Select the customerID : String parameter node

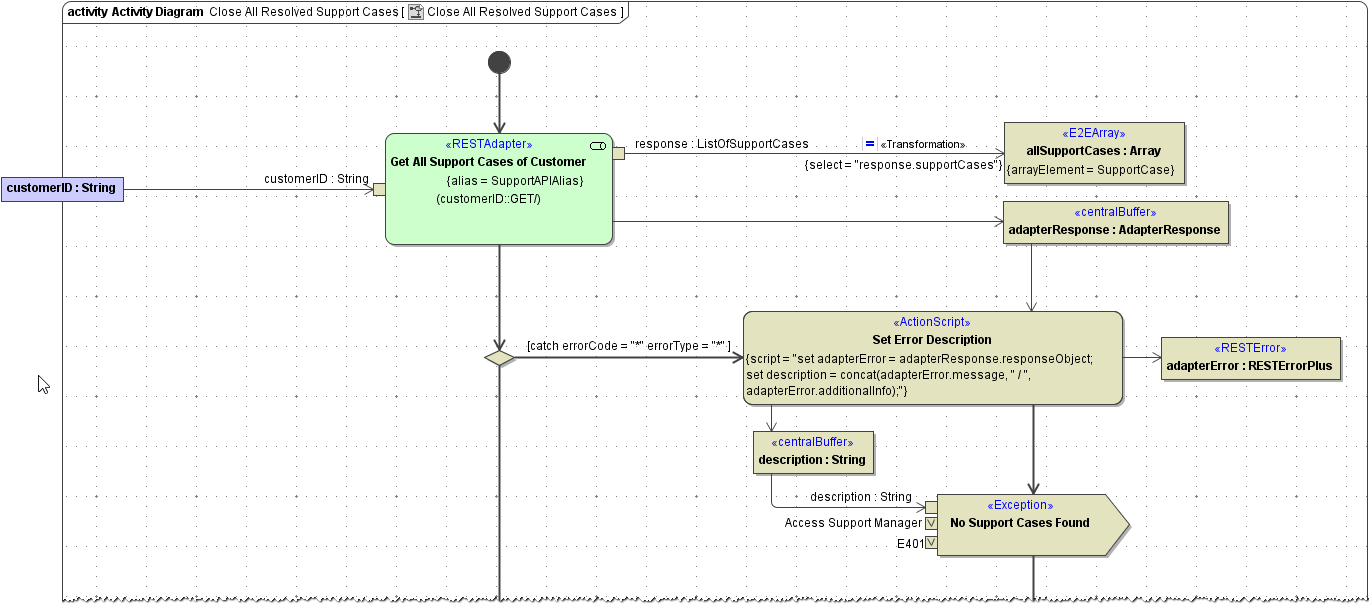click(62, 188)
